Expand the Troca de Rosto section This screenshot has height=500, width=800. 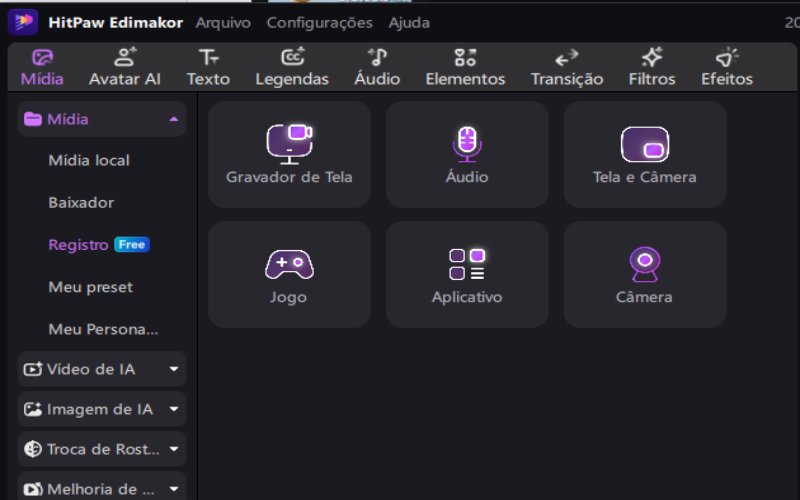(102, 449)
